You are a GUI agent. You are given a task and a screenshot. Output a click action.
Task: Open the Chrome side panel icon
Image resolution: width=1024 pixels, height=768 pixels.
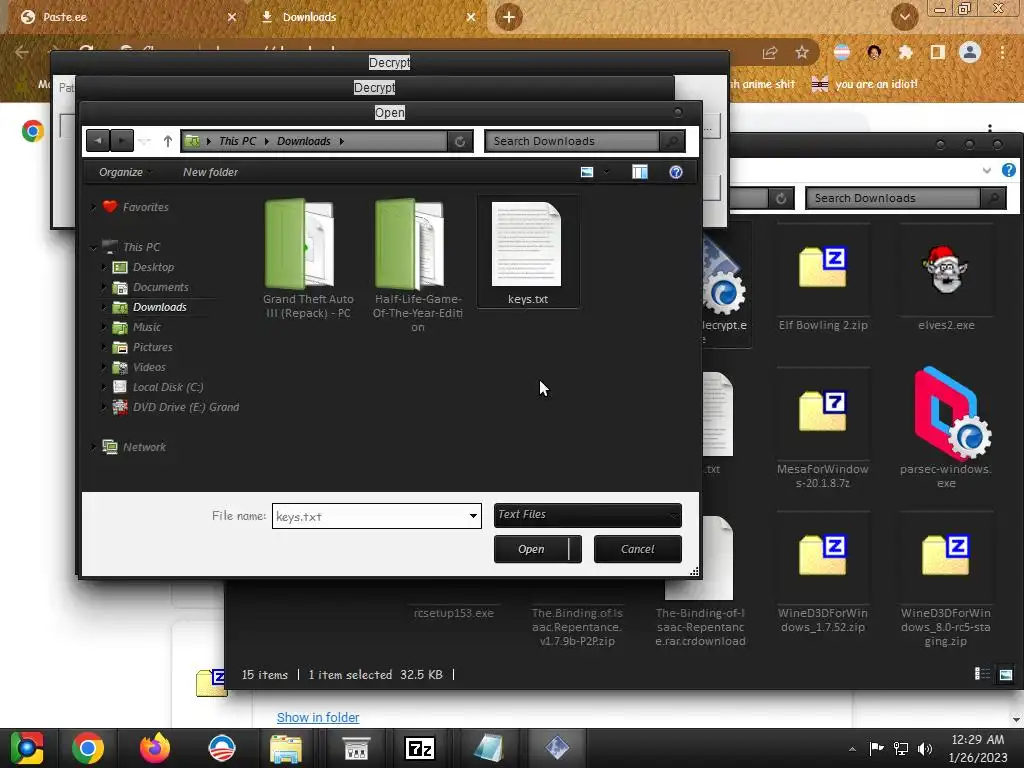coord(938,52)
